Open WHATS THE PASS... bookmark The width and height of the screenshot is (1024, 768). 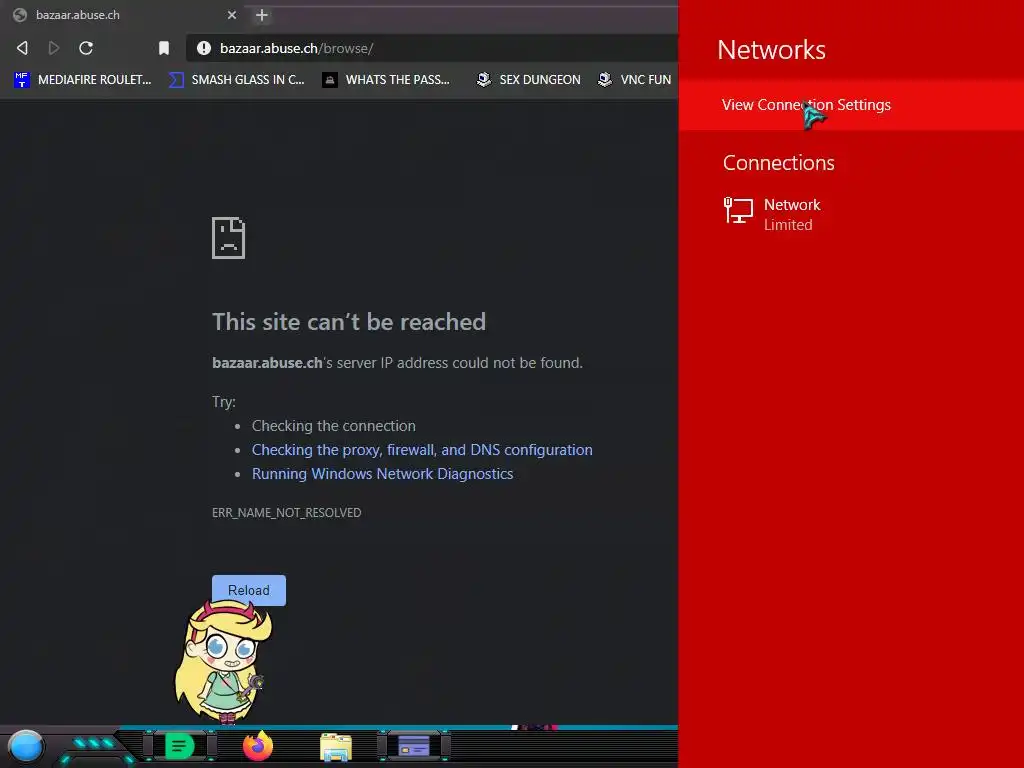coord(386,80)
